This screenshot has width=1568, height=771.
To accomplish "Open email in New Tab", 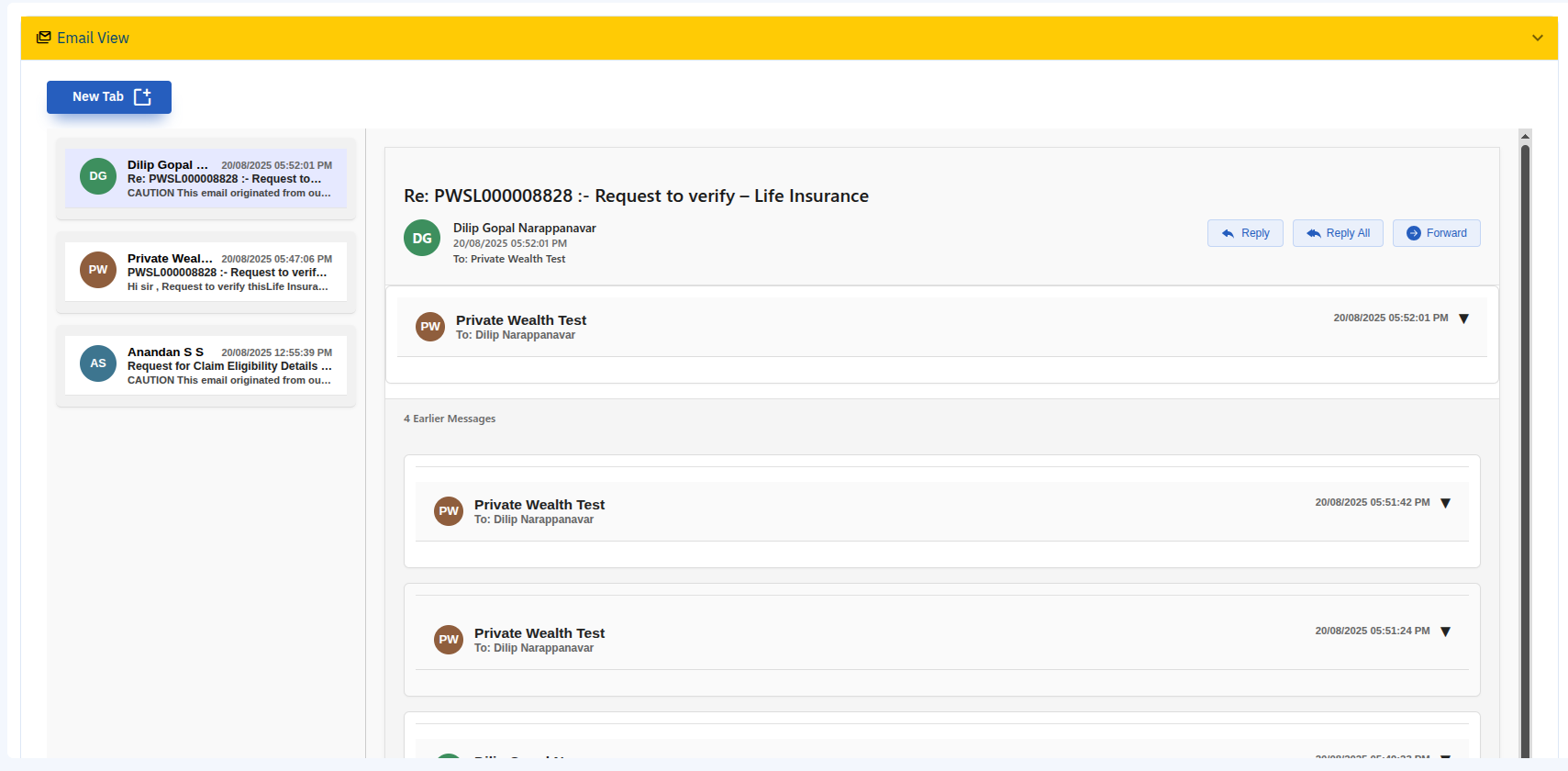I will pos(109,96).
